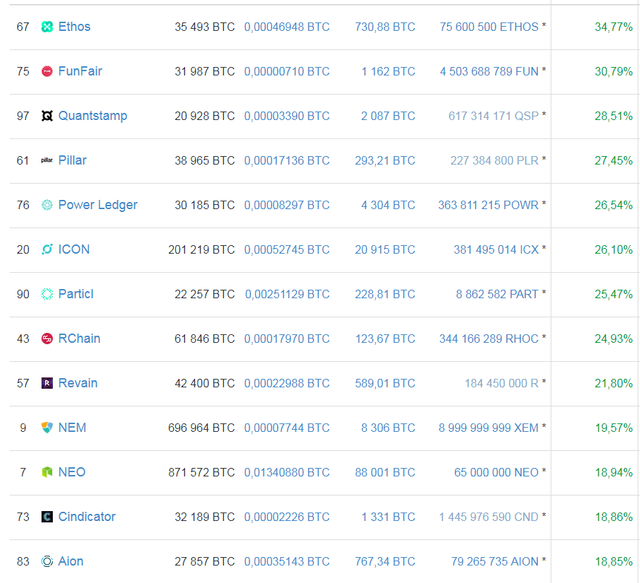640x583 pixels.
Task: Click the Revain logo icon
Action: click(47, 383)
